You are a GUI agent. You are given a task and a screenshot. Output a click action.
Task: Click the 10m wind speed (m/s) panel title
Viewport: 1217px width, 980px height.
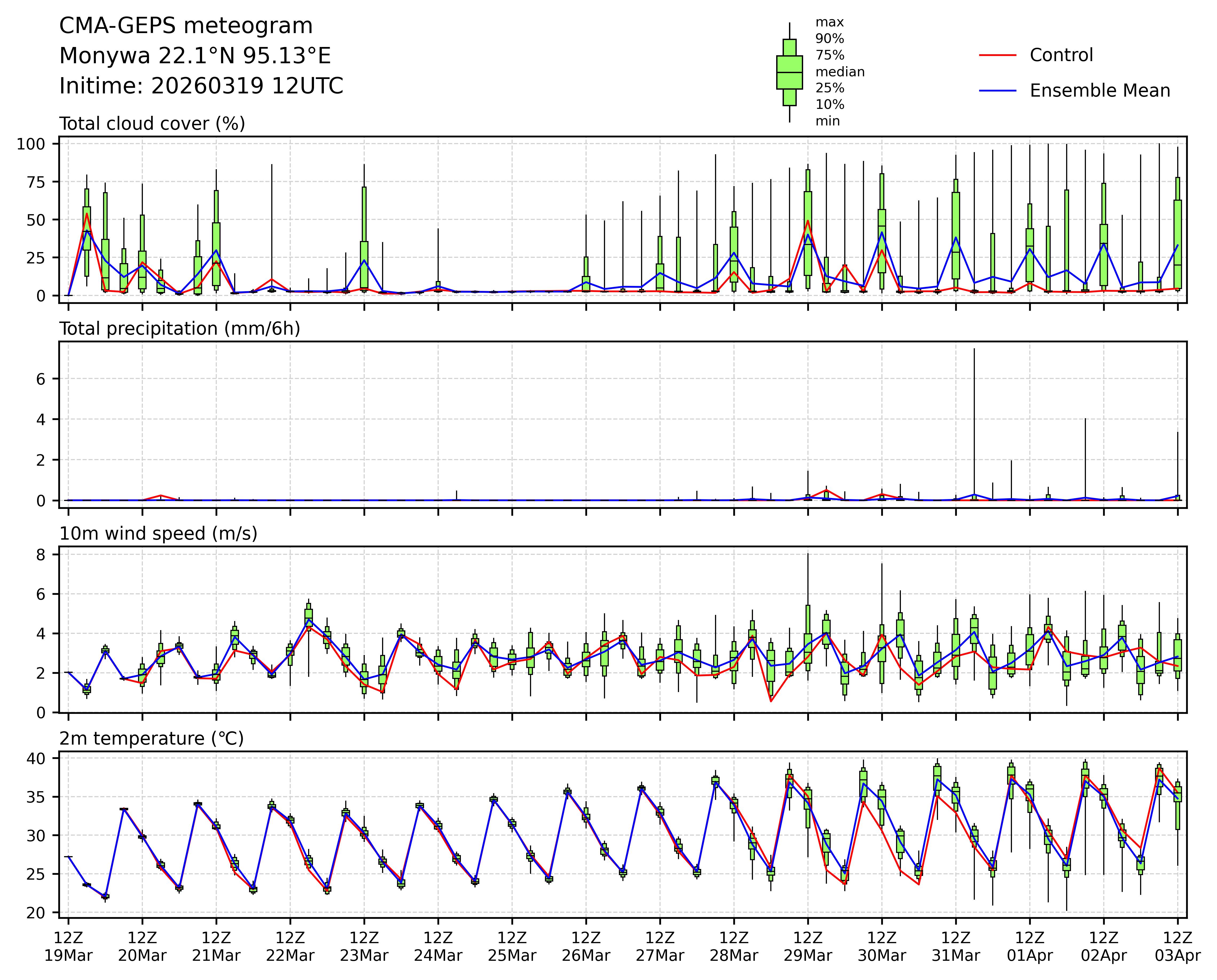pos(158,534)
